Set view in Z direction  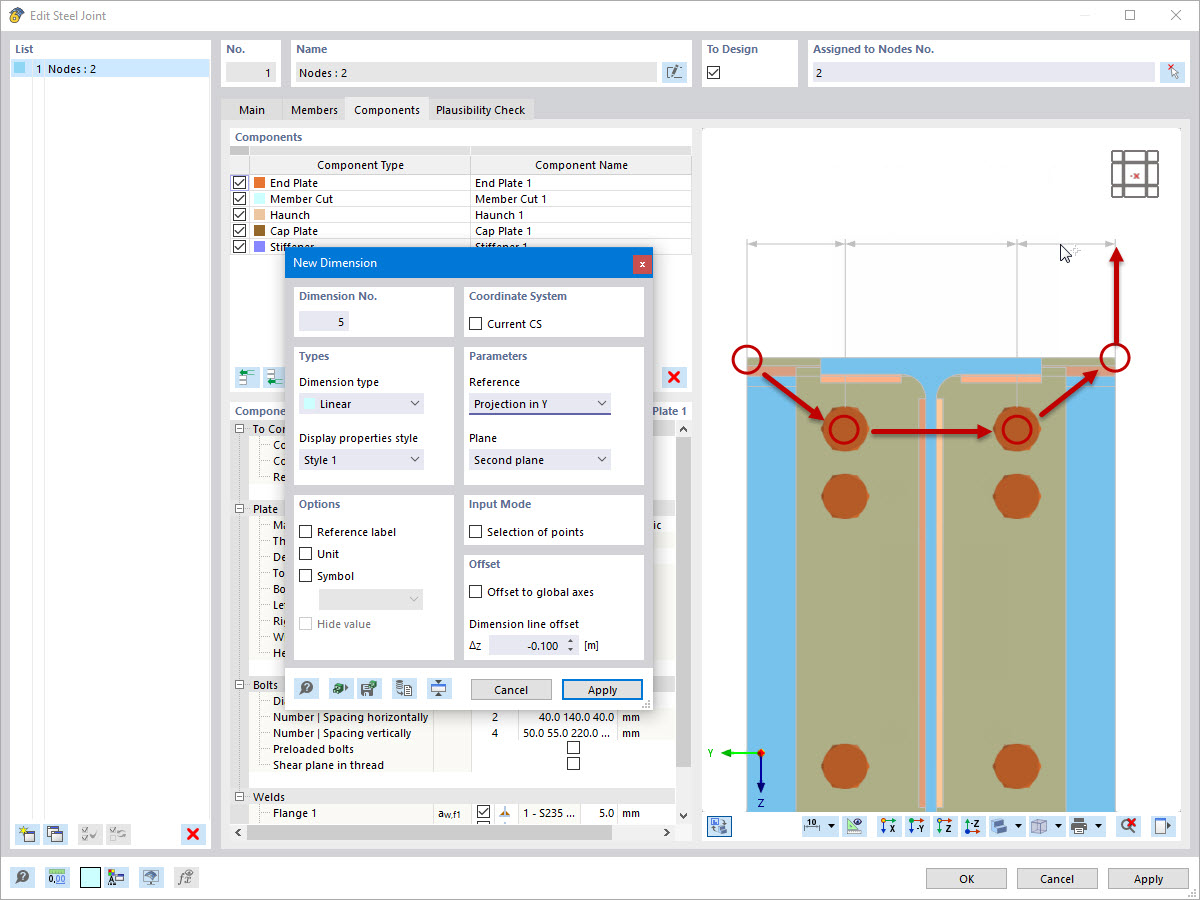[x=944, y=826]
